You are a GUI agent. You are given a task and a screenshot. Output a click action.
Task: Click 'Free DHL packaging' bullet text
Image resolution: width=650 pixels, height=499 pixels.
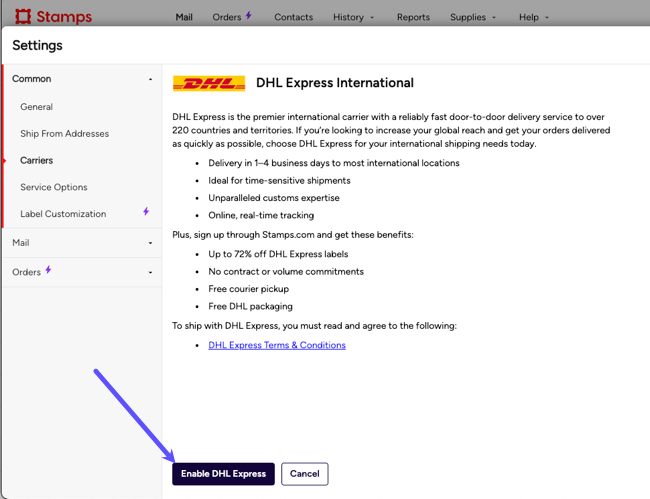250,306
